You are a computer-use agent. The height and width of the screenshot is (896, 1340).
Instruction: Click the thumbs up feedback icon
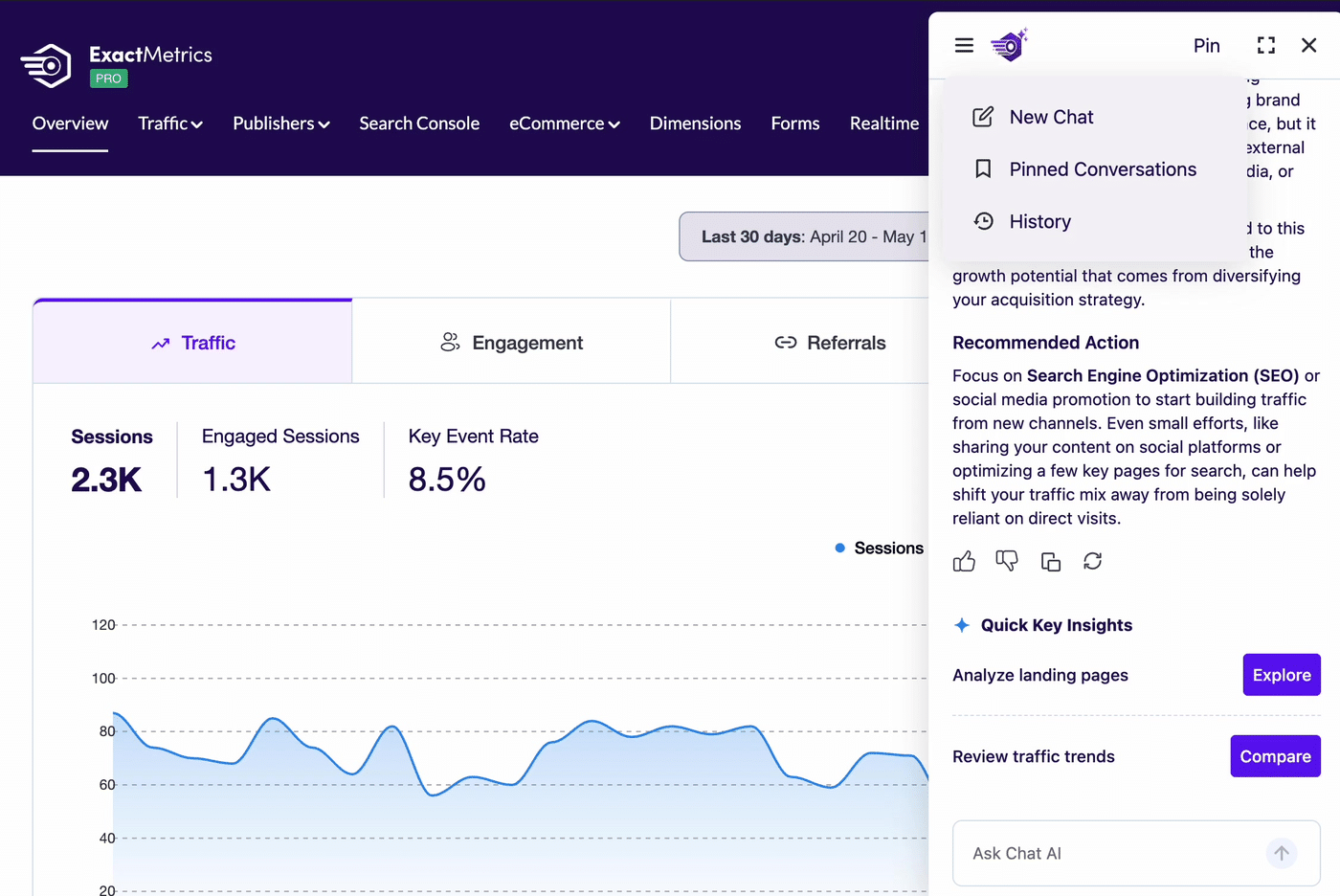[964, 561]
